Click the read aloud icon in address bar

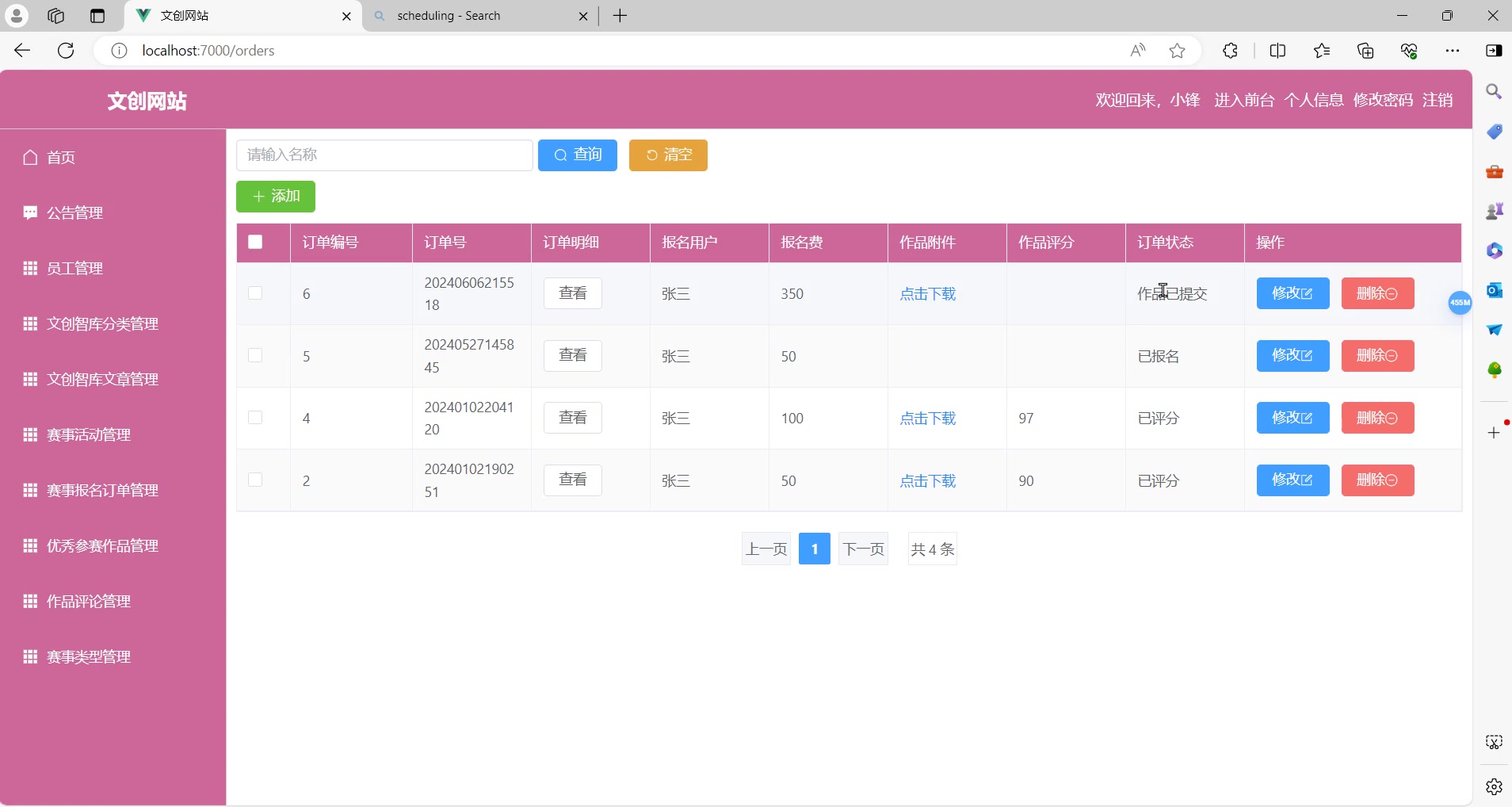point(1138,51)
